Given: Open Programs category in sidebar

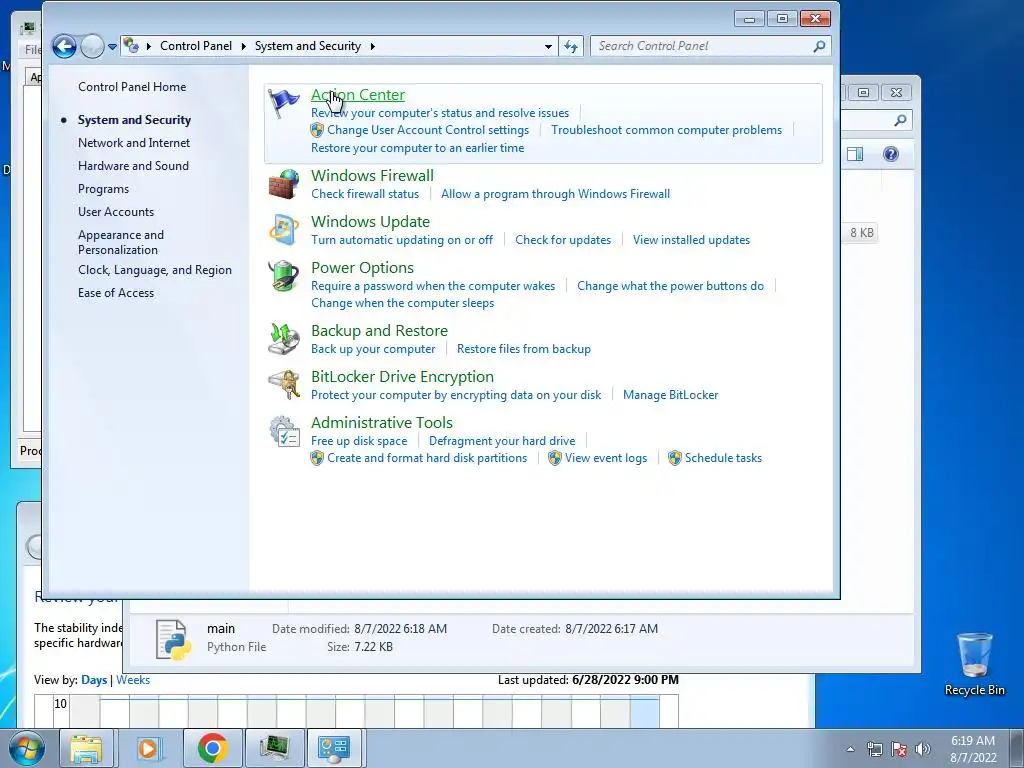Looking at the screenshot, I should (103, 189).
